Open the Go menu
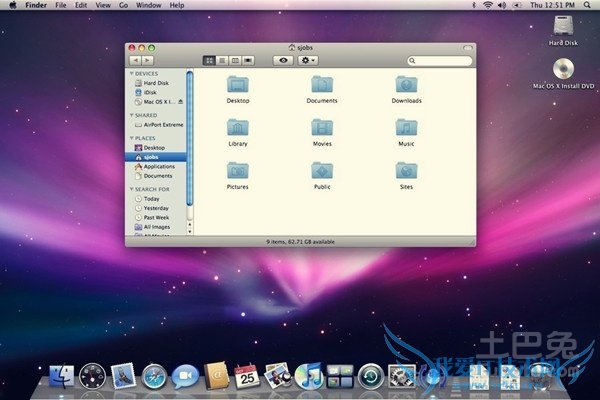The image size is (600, 400). pyautogui.click(x=123, y=5)
